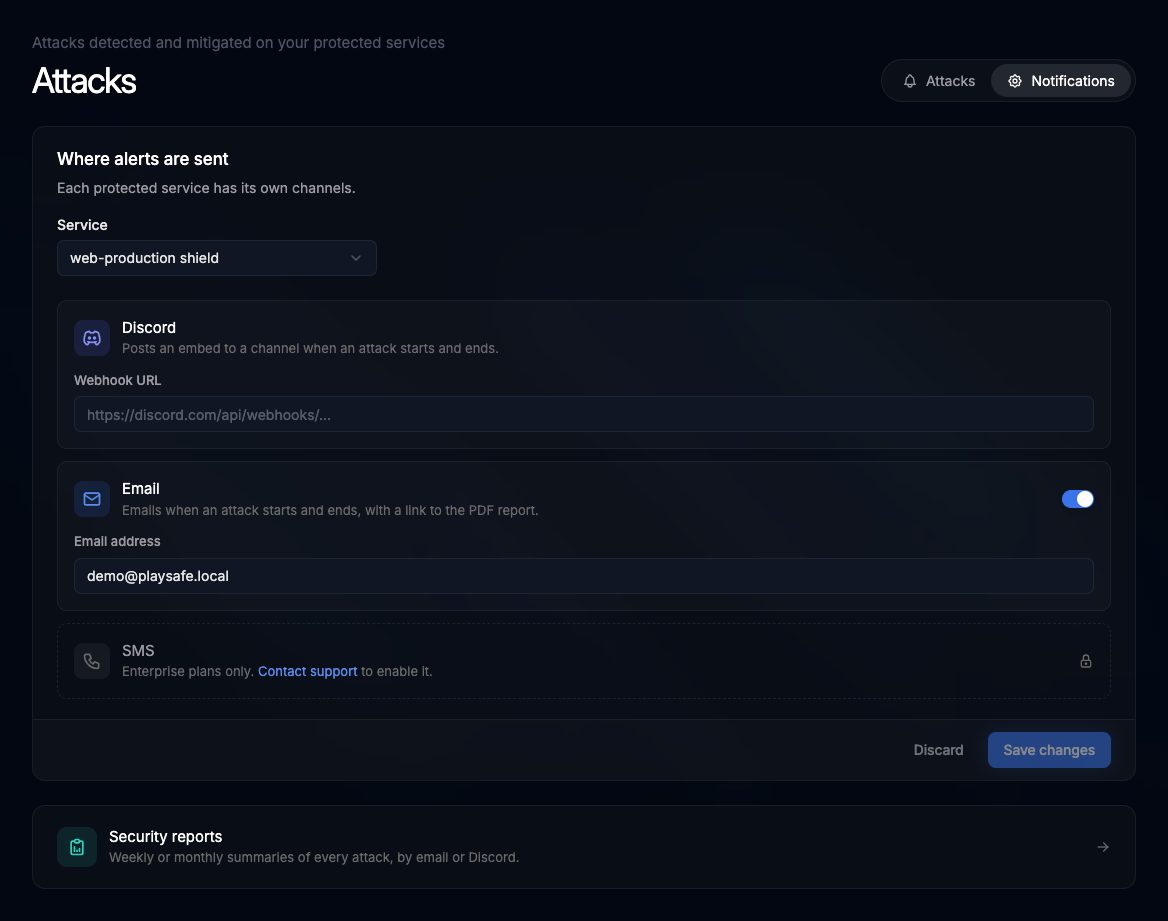Screen dimensions: 1168x921
Task: Focus the Discord Webhook URL field
Action: pos(583,414)
